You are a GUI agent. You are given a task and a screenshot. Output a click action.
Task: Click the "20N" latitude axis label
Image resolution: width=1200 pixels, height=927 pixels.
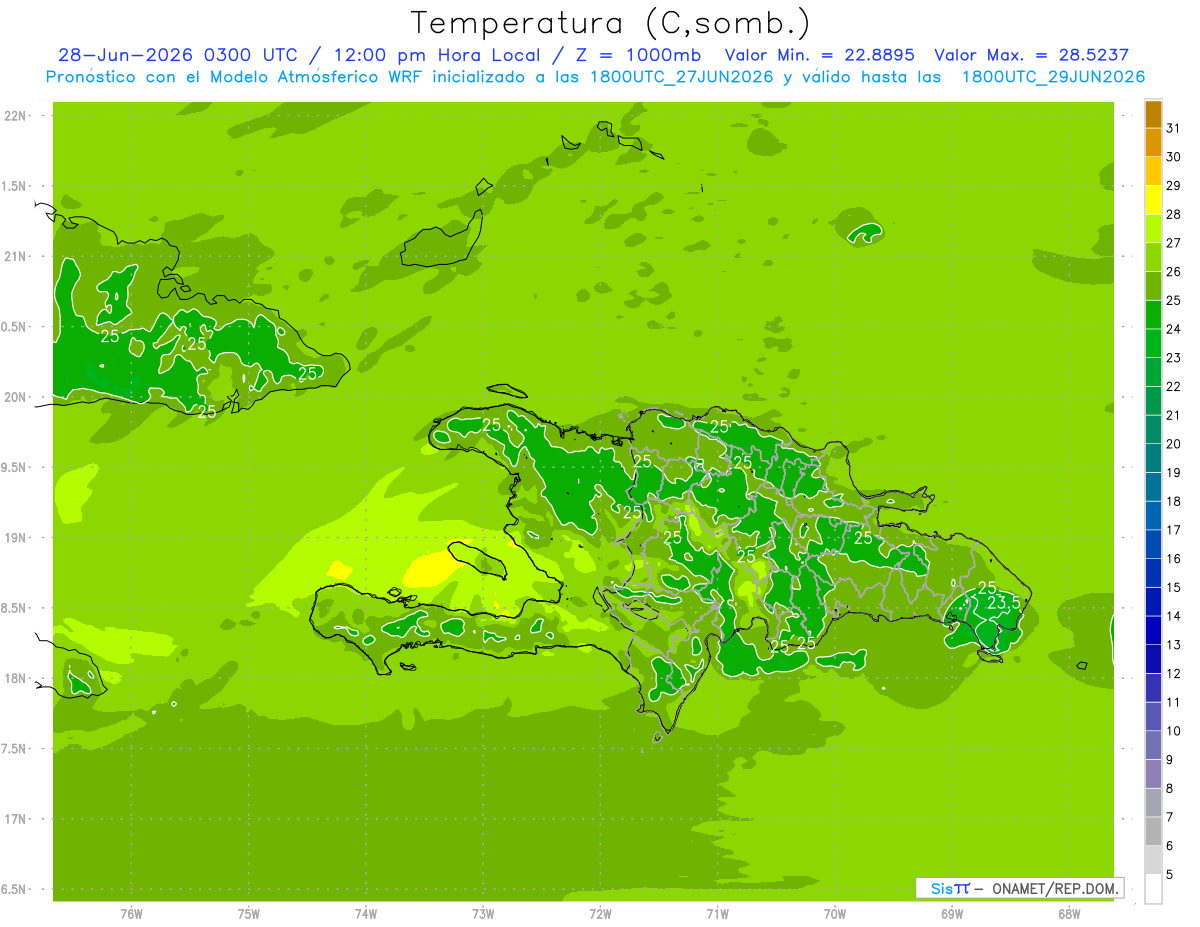[17, 397]
